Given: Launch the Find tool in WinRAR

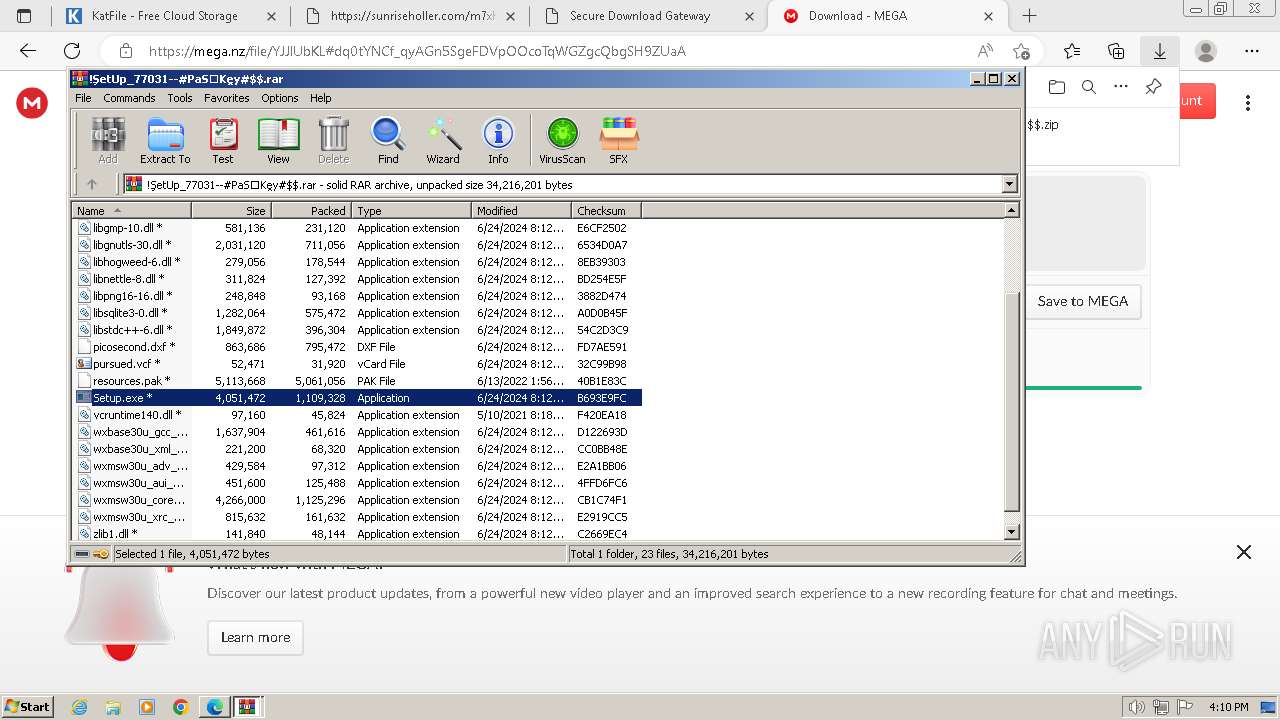Looking at the screenshot, I should [388, 141].
